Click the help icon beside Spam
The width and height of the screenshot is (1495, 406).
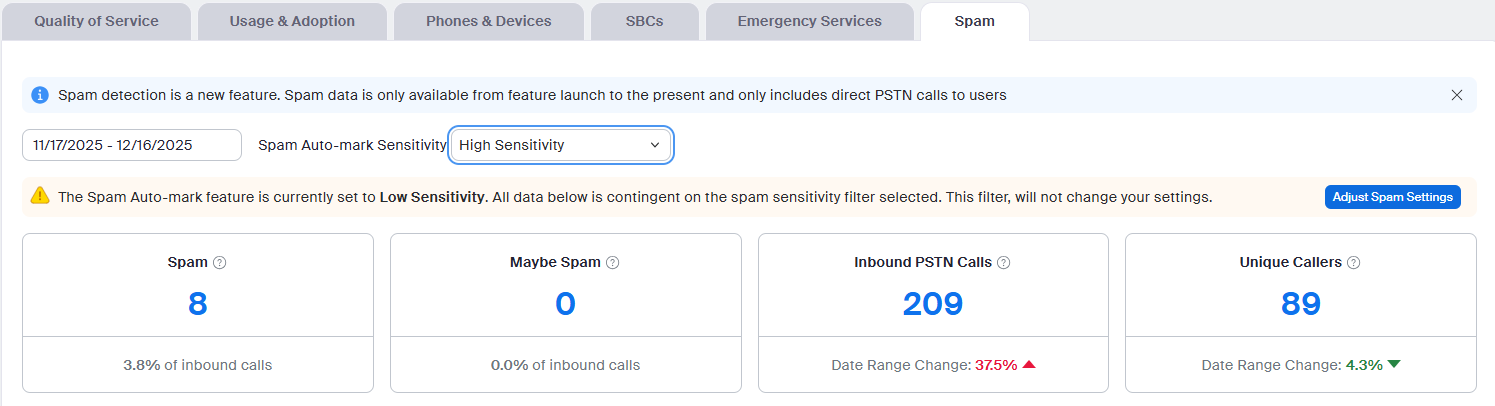[x=220, y=263]
